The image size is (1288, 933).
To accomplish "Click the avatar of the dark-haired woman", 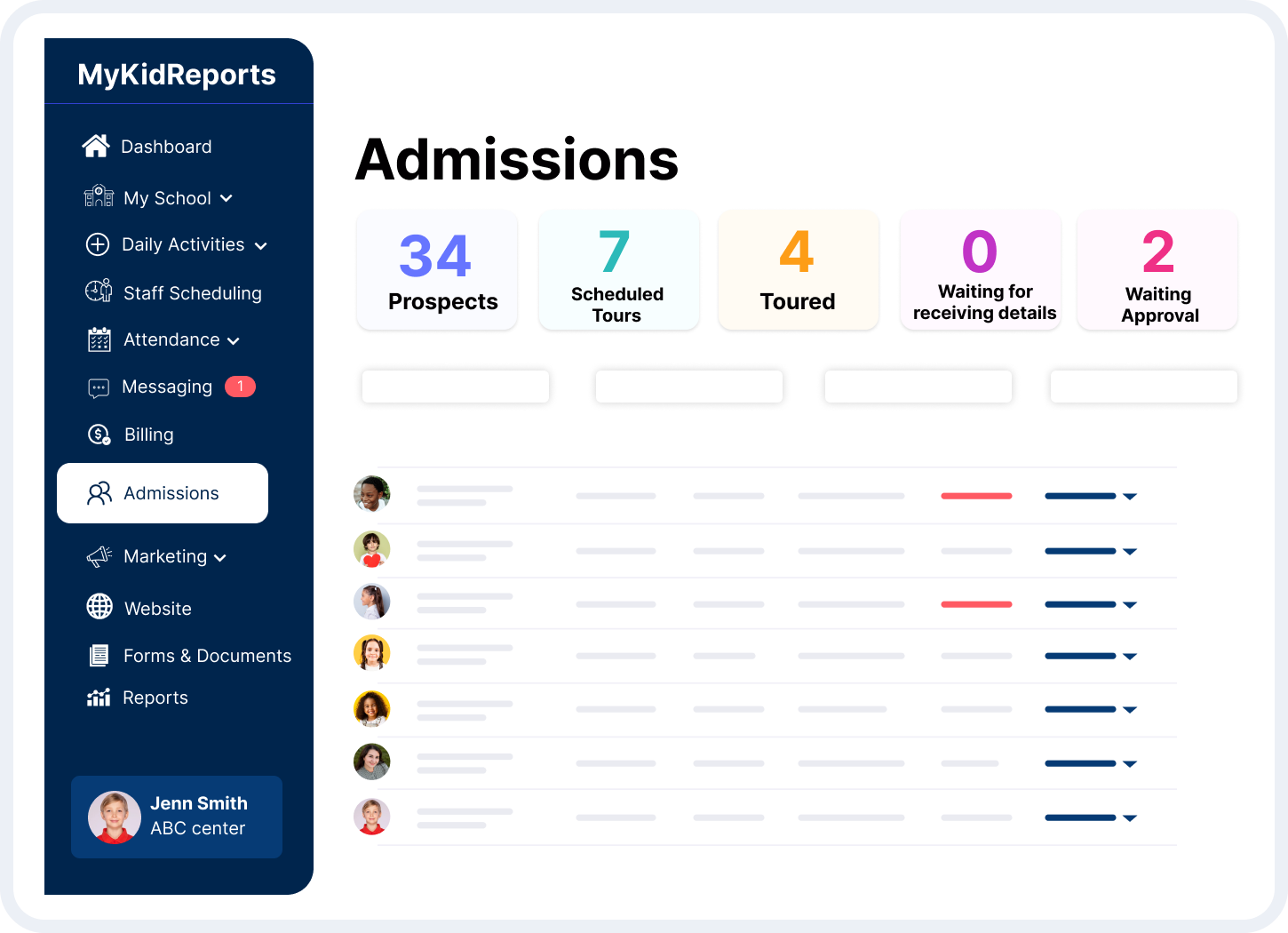I will click(x=372, y=762).
